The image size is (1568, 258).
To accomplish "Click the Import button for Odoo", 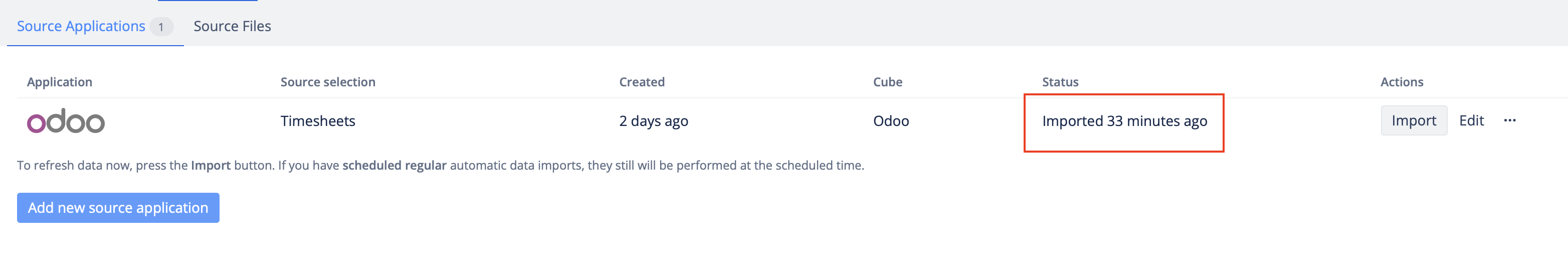I will (1413, 121).
